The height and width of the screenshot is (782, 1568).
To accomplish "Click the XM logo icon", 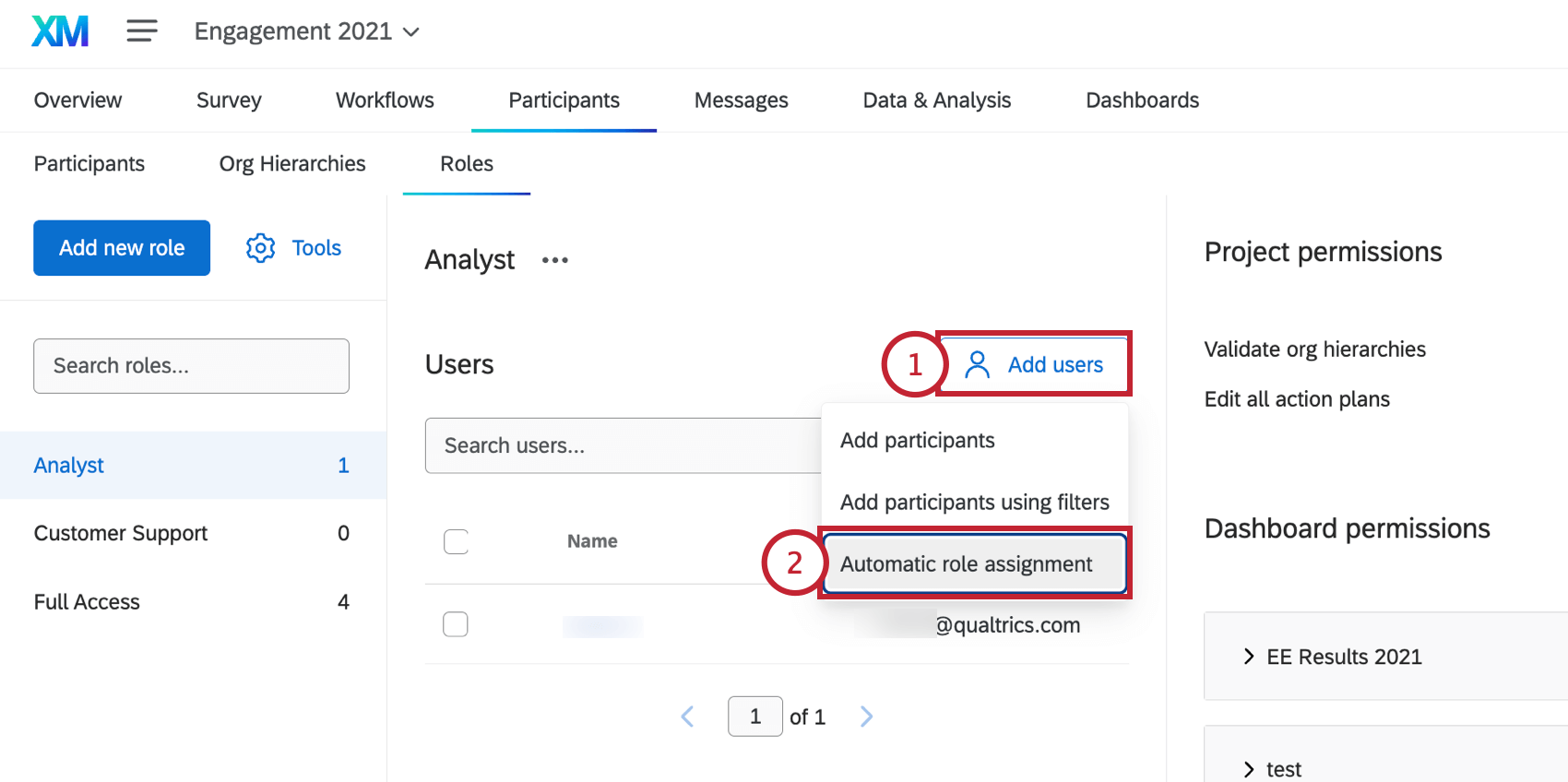I will (x=58, y=30).
